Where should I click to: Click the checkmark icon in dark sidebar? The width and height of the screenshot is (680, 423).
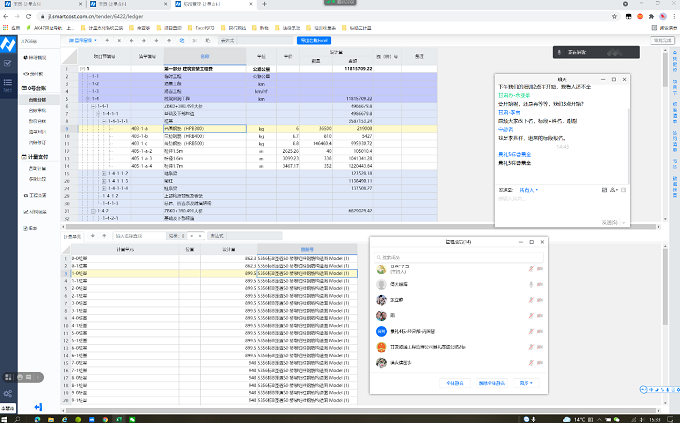tap(8, 62)
